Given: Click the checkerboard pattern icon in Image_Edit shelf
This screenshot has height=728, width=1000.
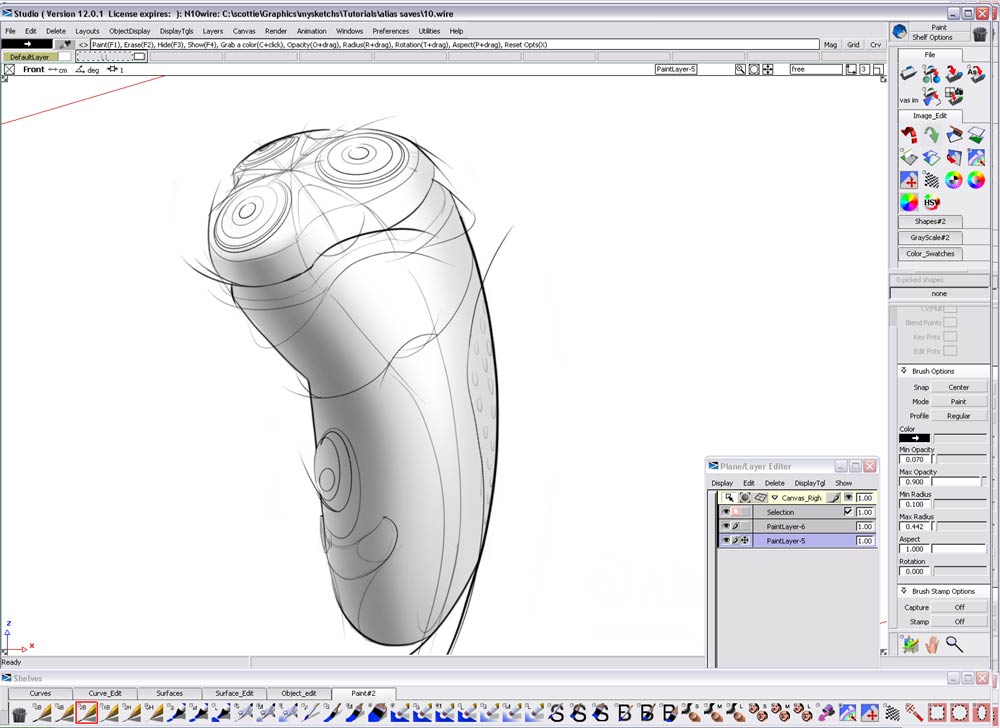Looking at the screenshot, I should pyautogui.click(x=931, y=180).
